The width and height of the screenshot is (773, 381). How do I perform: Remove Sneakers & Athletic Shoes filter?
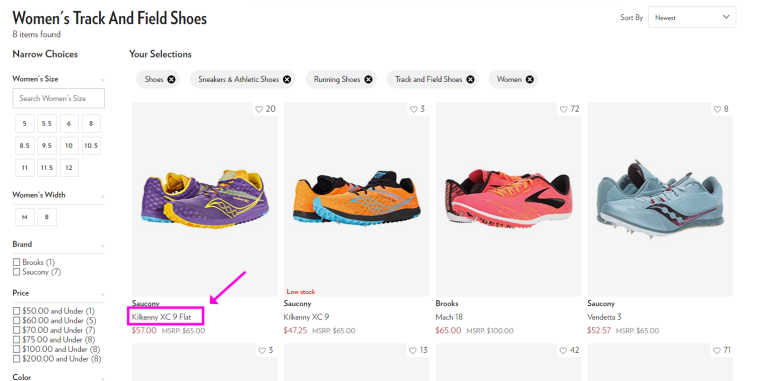(287, 79)
